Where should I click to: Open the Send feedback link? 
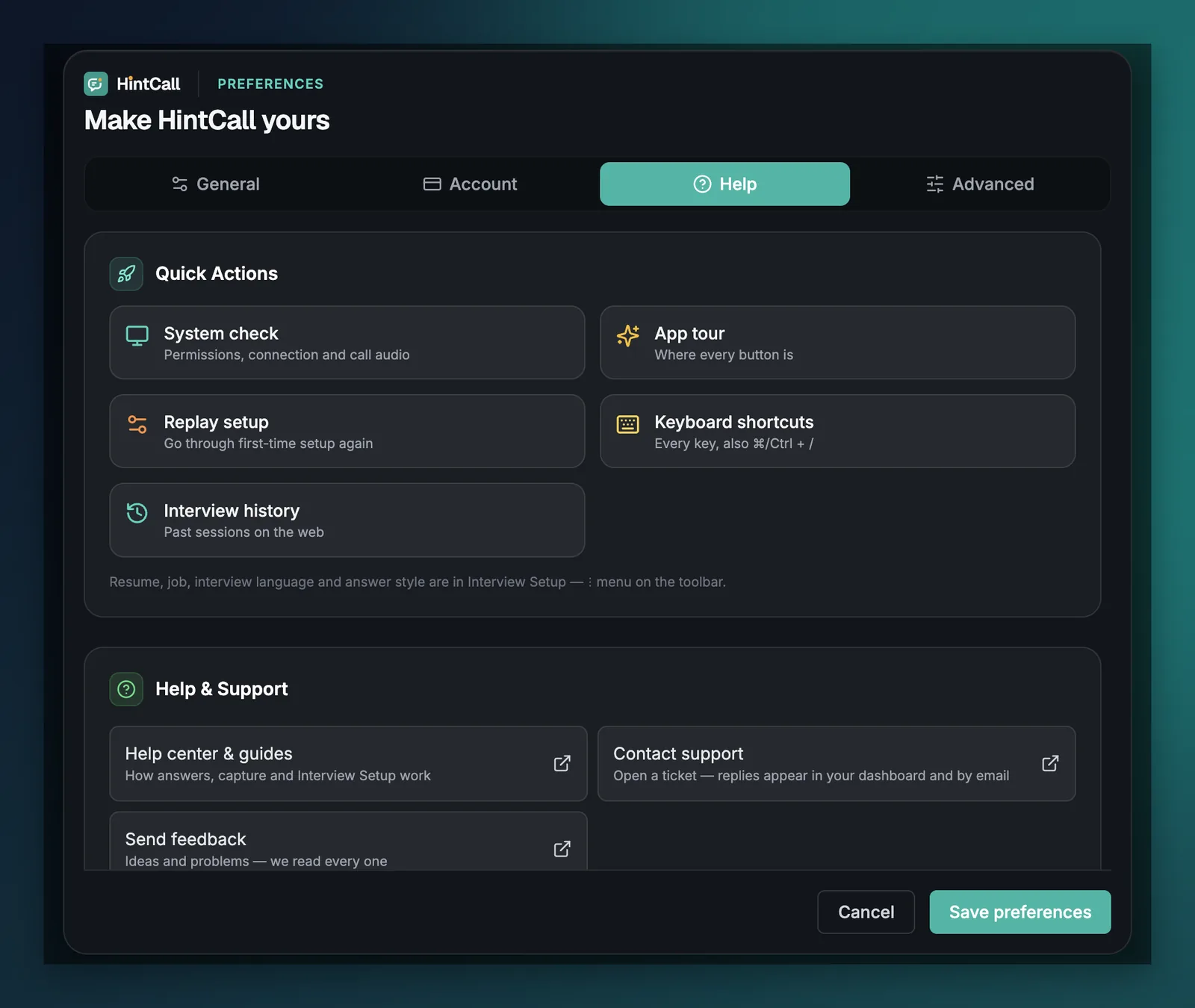coord(349,841)
